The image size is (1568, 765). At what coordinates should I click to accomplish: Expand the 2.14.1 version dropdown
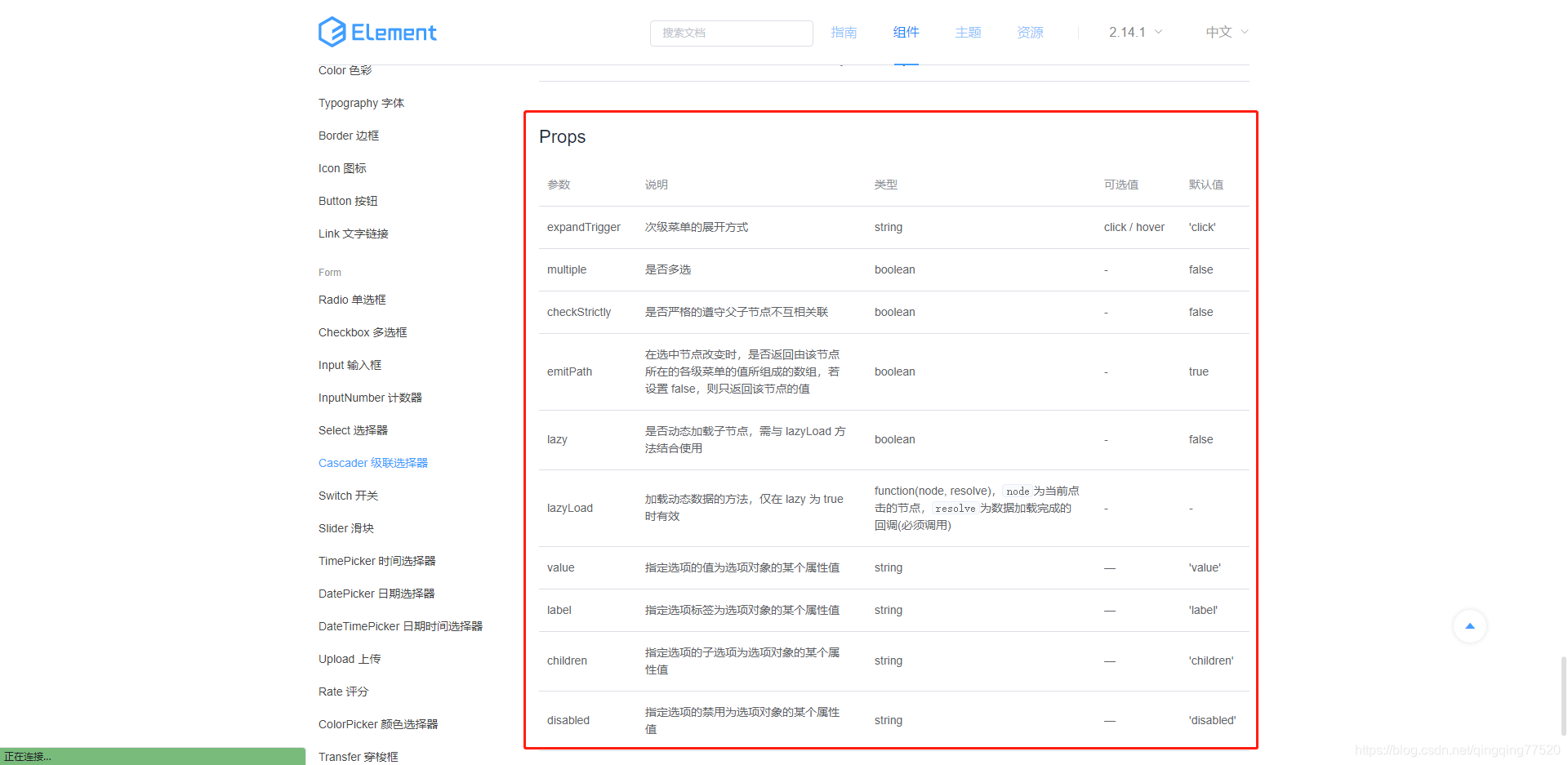tap(1135, 32)
